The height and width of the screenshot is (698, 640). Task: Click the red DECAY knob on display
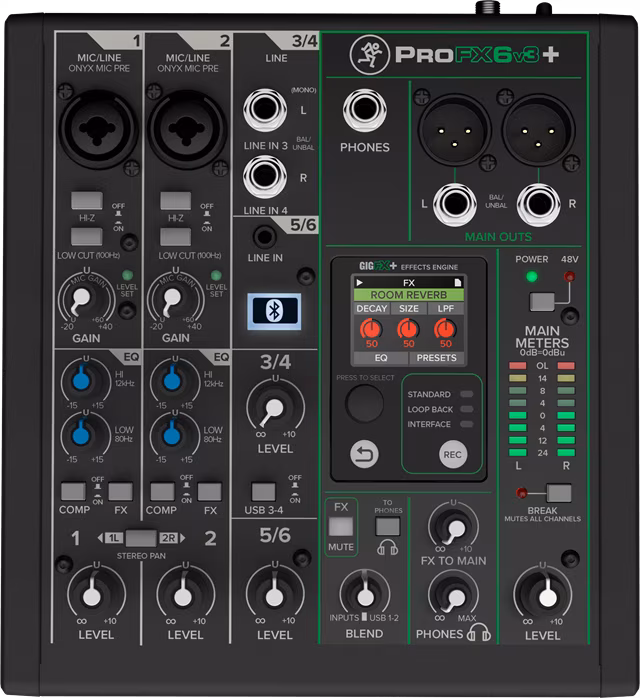tap(371, 329)
